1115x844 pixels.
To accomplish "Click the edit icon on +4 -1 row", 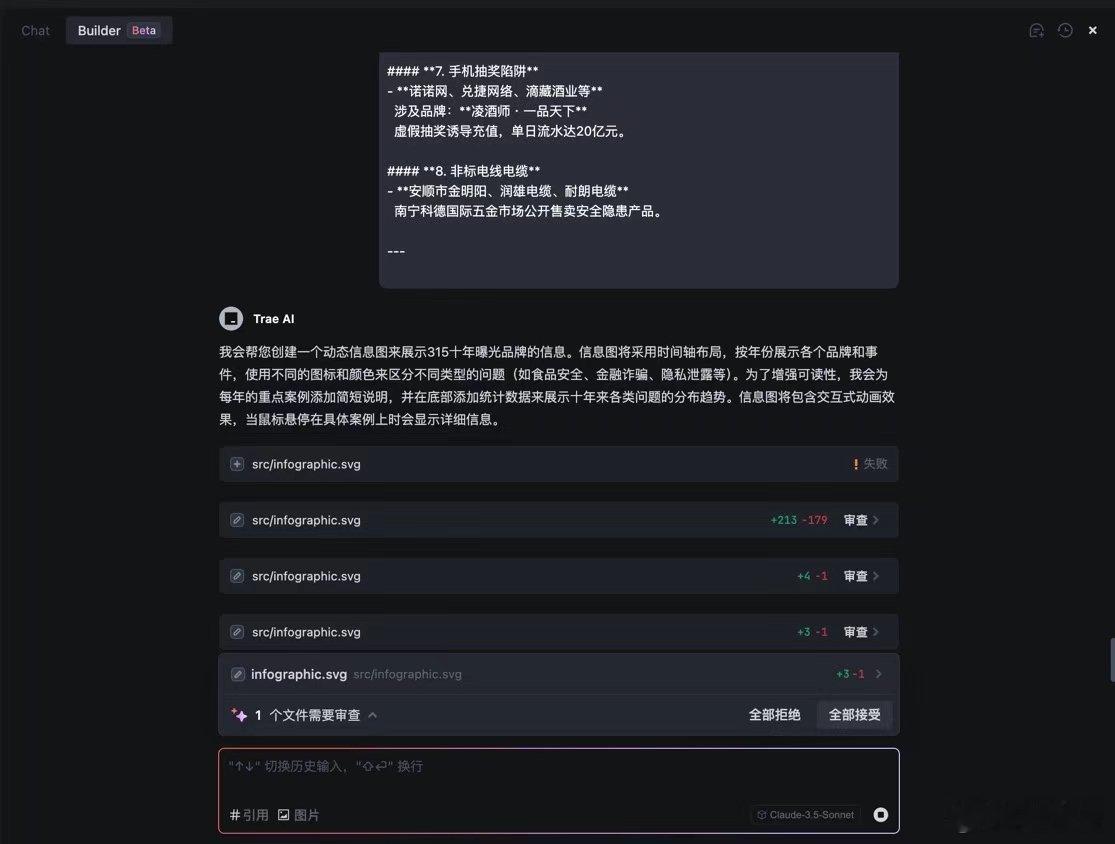I will click(237, 576).
